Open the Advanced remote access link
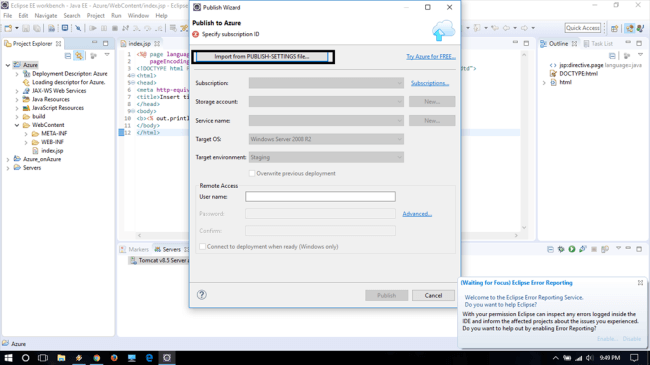The width and height of the screenshot is (650, 365). [417, 214]
